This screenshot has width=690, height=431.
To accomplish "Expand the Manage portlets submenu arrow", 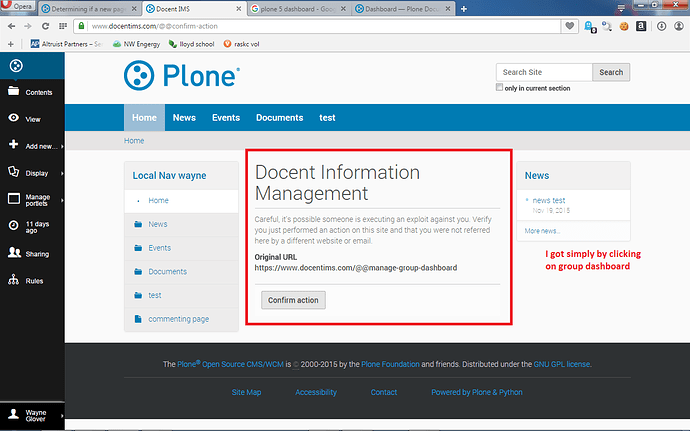I will 62,200.
